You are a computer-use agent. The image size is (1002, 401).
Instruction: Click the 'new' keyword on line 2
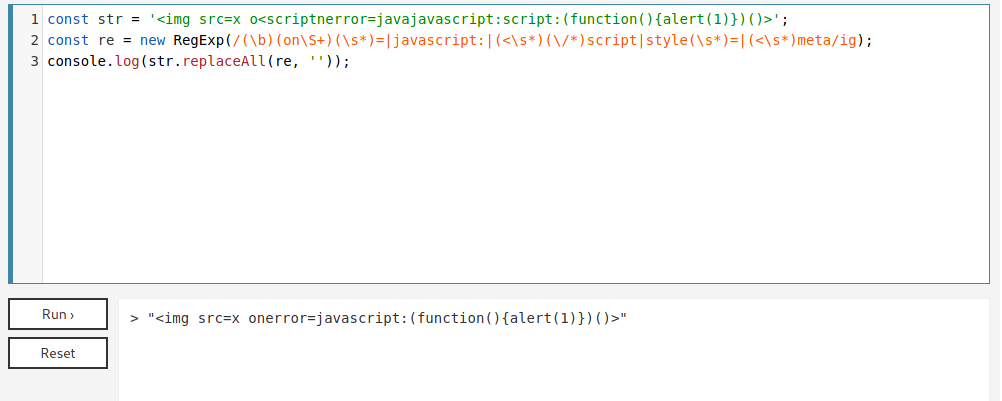point(153,40)
